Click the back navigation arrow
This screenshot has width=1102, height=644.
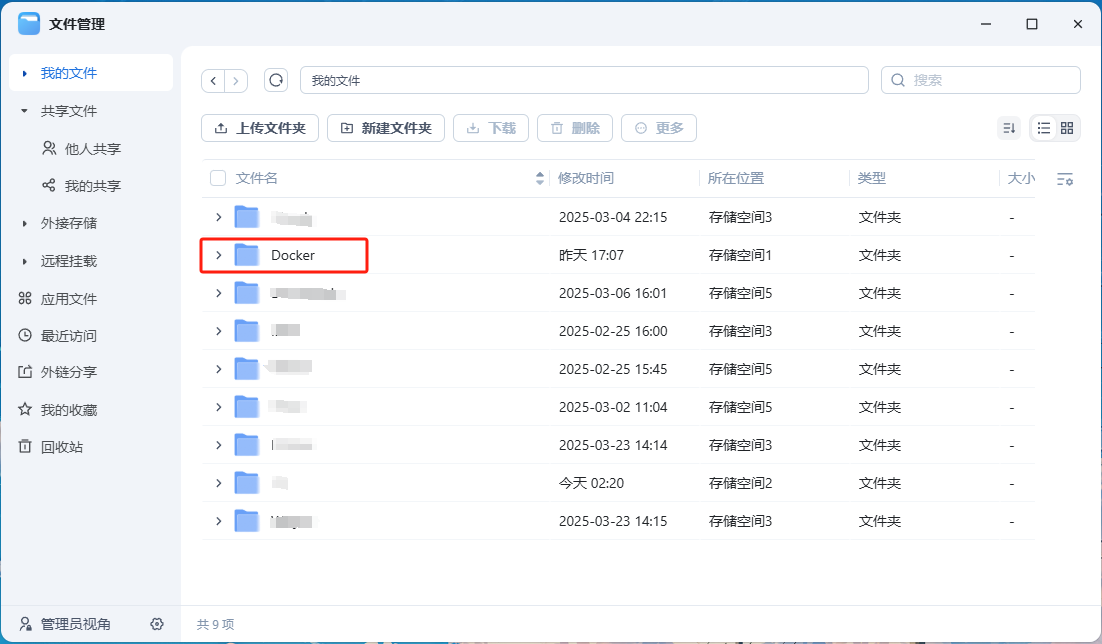coord(213,80)
